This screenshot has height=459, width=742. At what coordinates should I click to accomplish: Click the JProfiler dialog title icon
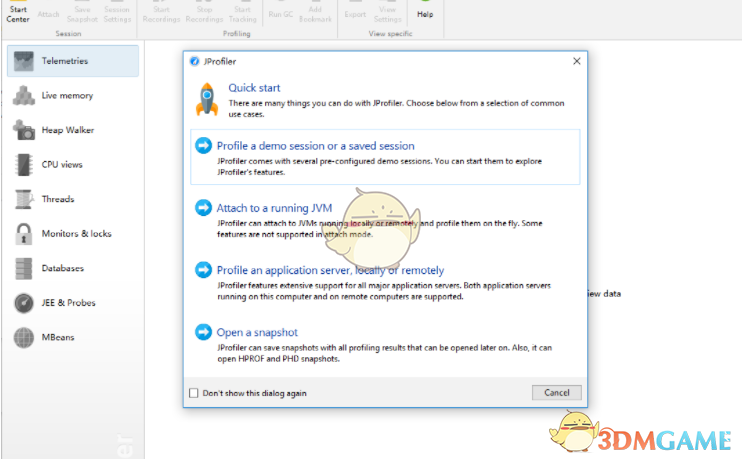[194, 62]
